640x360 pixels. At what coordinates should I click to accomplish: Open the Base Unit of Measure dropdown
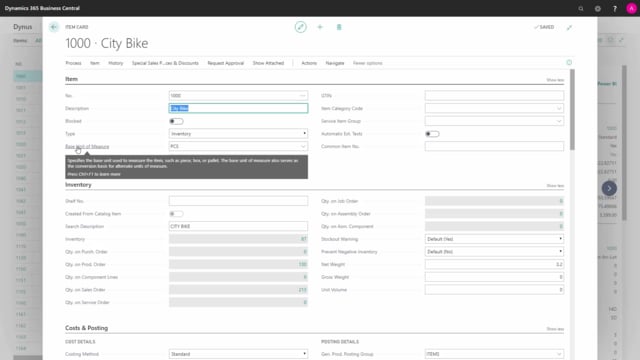coord(303,147)
